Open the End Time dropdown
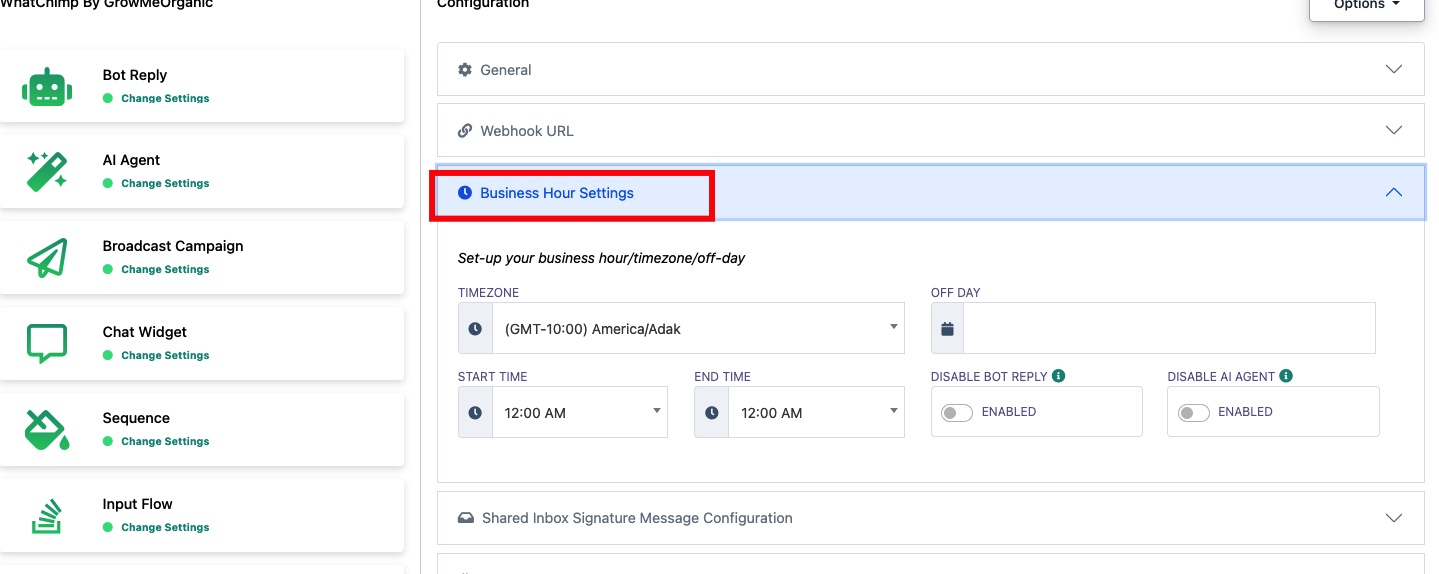The width and height of the screenshot is (1439, 574). click(816, 413)
